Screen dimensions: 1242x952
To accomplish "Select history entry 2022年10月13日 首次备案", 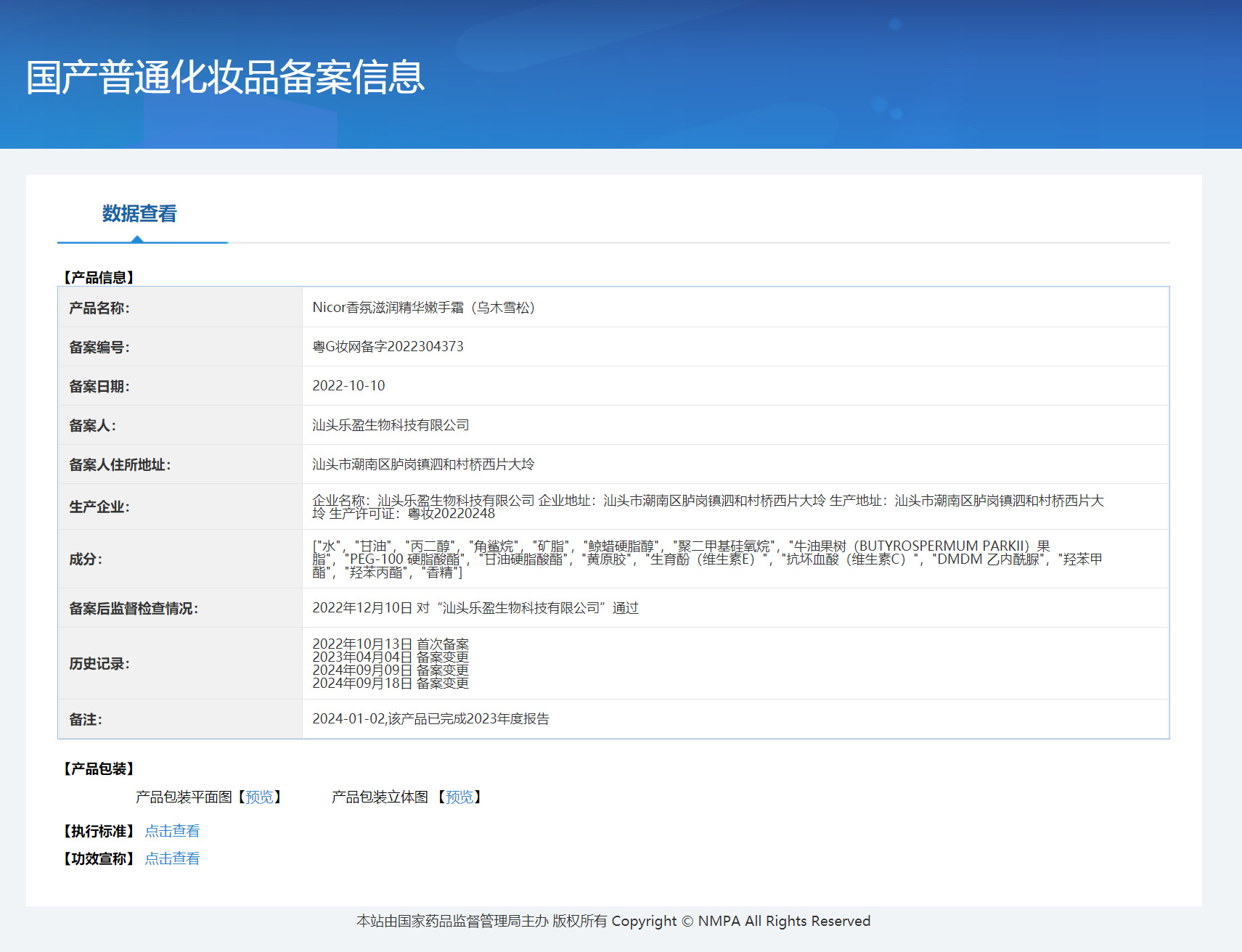I will click(391, 644).
